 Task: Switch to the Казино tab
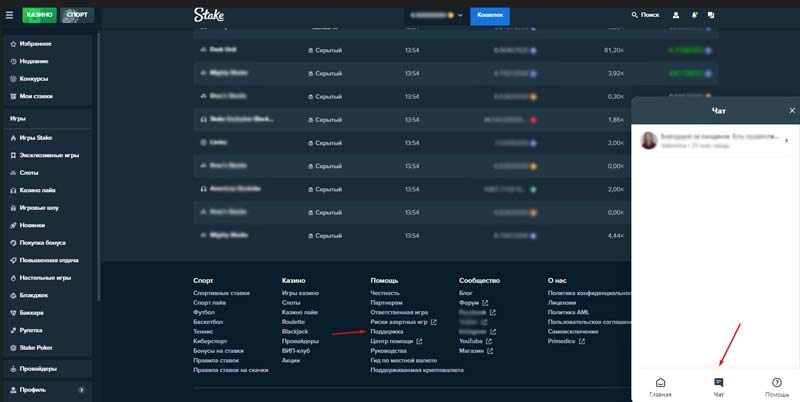39,15
